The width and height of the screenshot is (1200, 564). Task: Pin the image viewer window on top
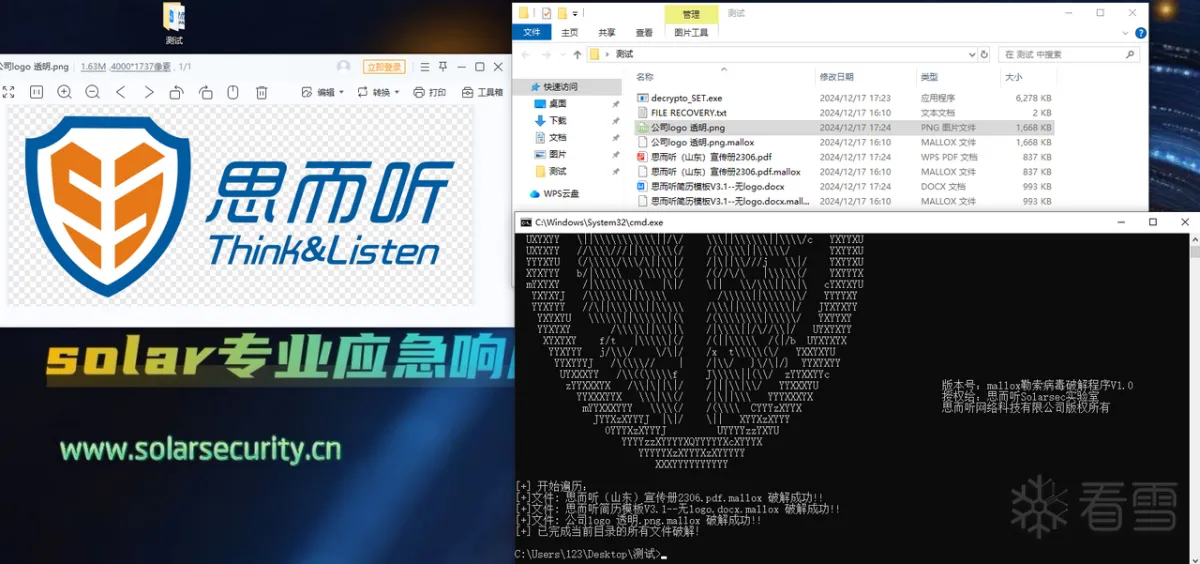pyautogui.click(x=442, y=67)
